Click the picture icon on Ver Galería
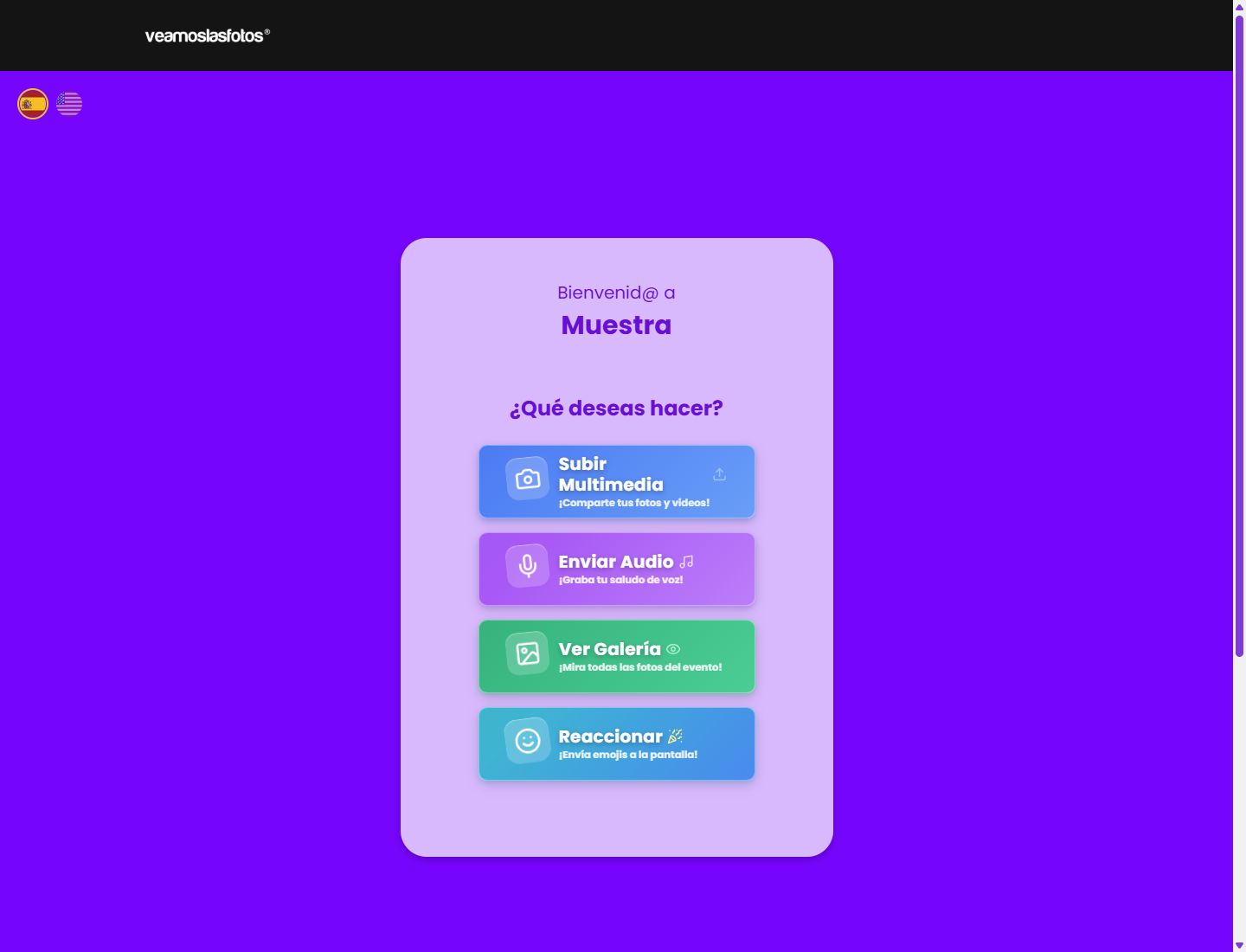This screenshot has height=952, width=1246. [x=528, y=653]
